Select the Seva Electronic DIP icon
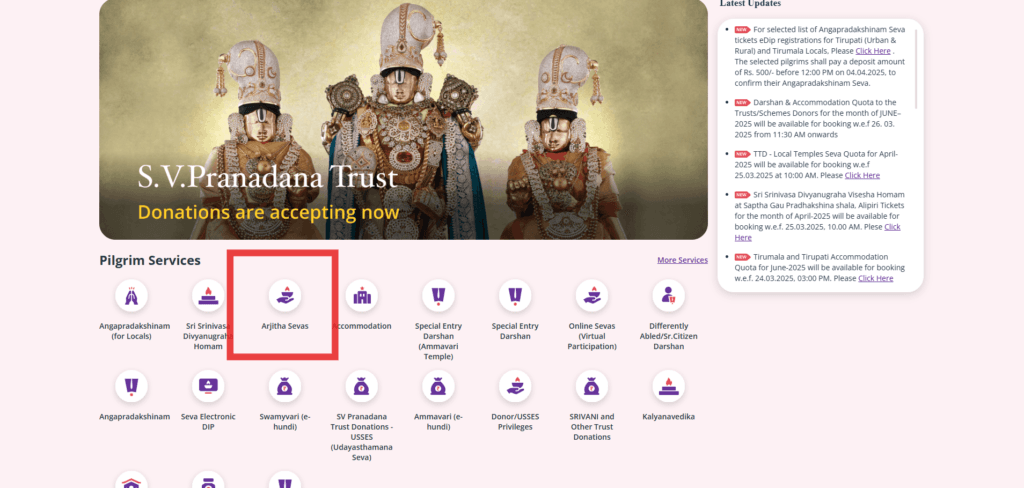 [x=208, y=386]
